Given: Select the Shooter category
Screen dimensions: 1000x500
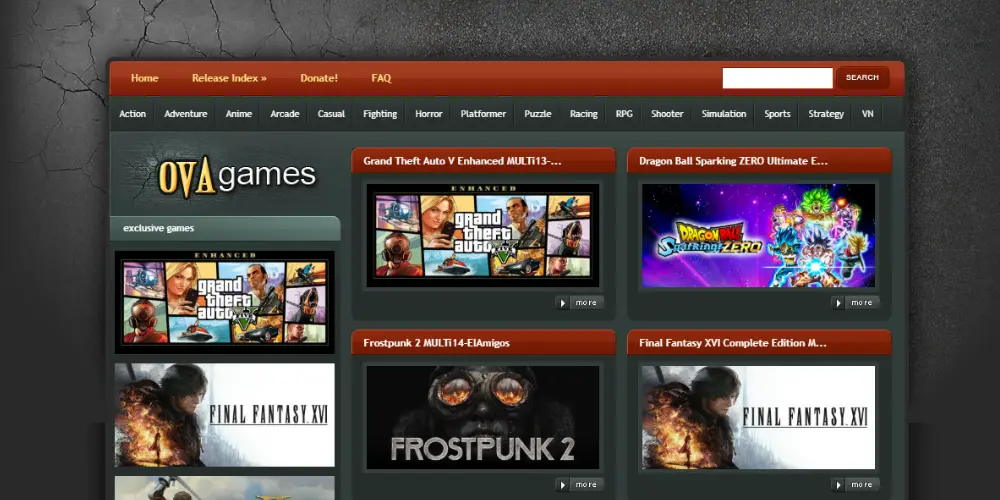Looking at the screenshot, I should (x=667, y=114).
